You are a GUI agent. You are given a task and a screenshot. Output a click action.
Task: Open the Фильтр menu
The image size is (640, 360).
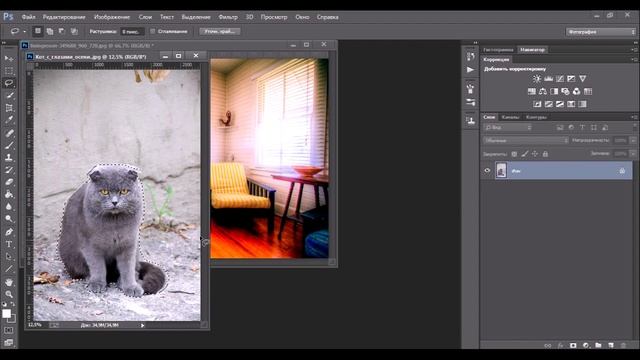[x=228, y=17]
